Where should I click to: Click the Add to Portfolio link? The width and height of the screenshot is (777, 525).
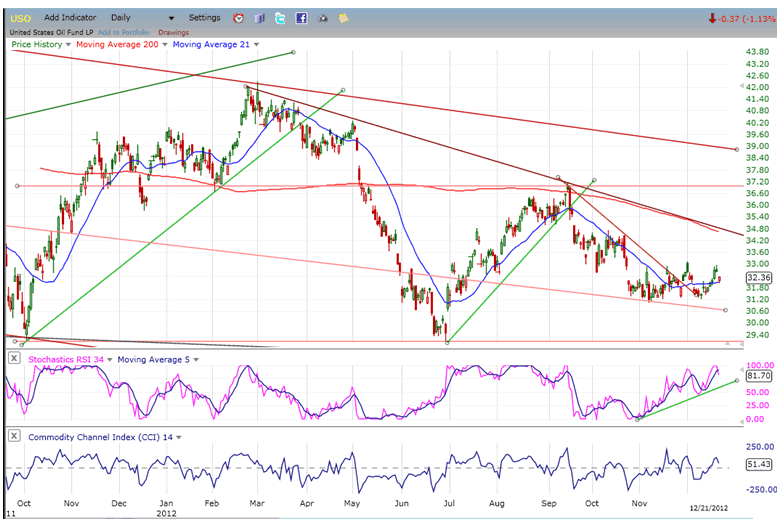coord(124,32)
